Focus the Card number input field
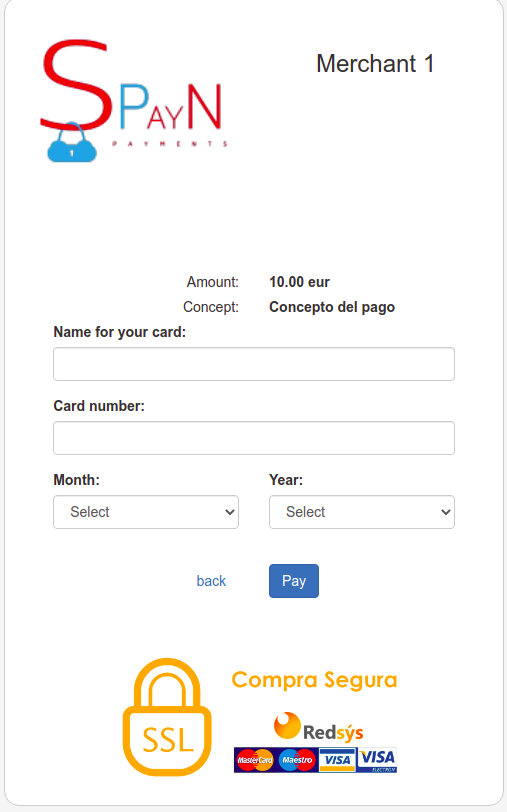 click(x=254, y=438)
